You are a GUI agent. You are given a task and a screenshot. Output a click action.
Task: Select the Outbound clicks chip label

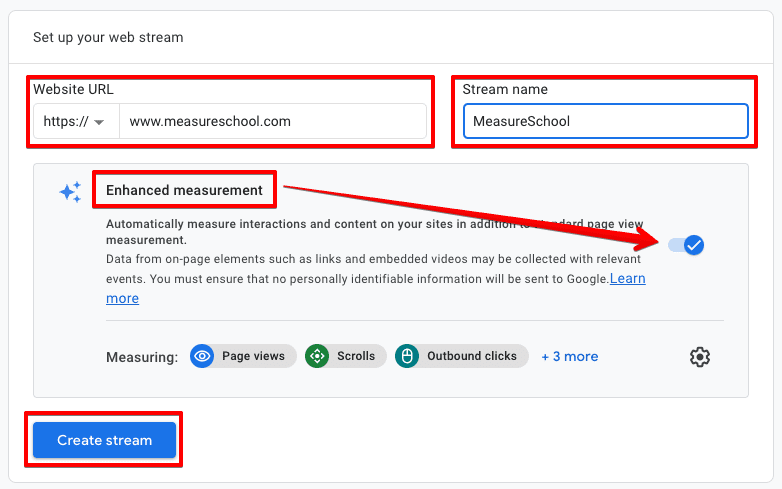tap(472, 356)
